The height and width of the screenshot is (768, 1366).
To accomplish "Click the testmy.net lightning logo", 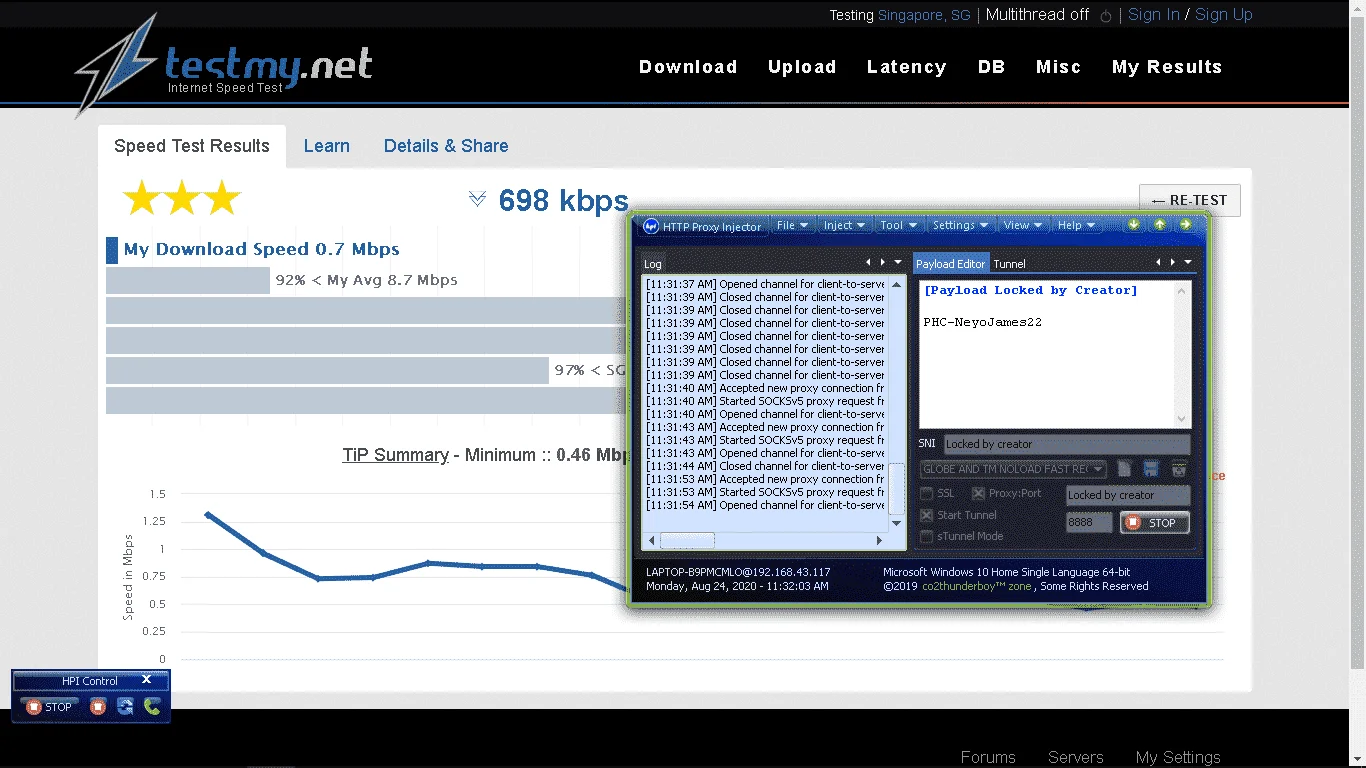I will click(x=116, y=65).
